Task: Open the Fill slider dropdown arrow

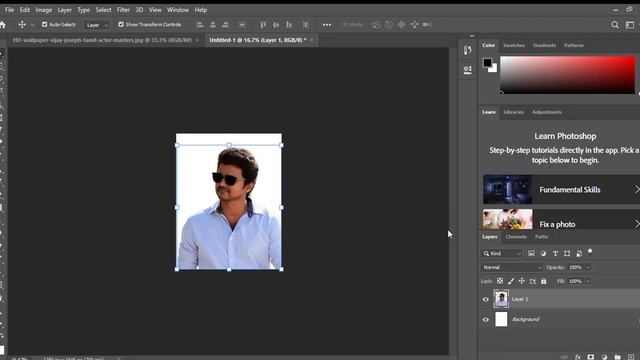Action: (x=588, y=281)
